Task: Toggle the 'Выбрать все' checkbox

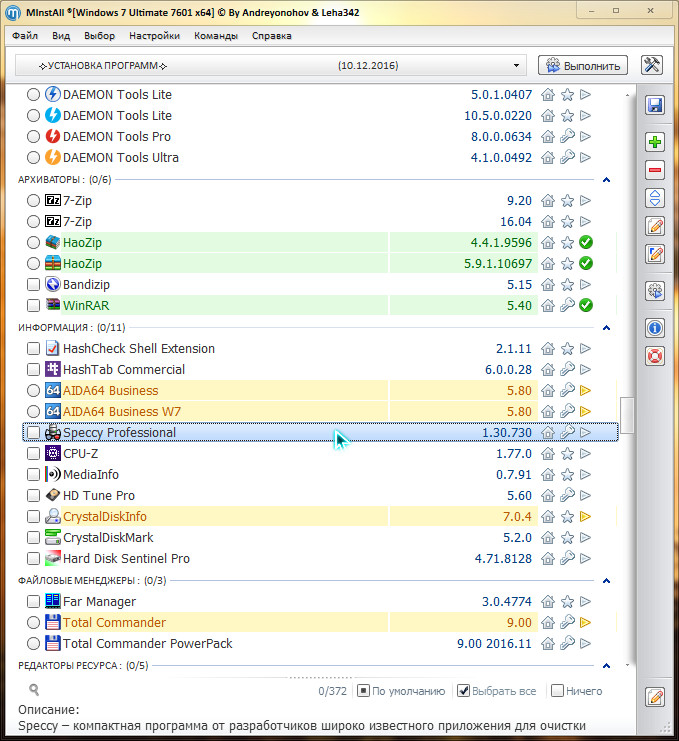Action: 464,691
